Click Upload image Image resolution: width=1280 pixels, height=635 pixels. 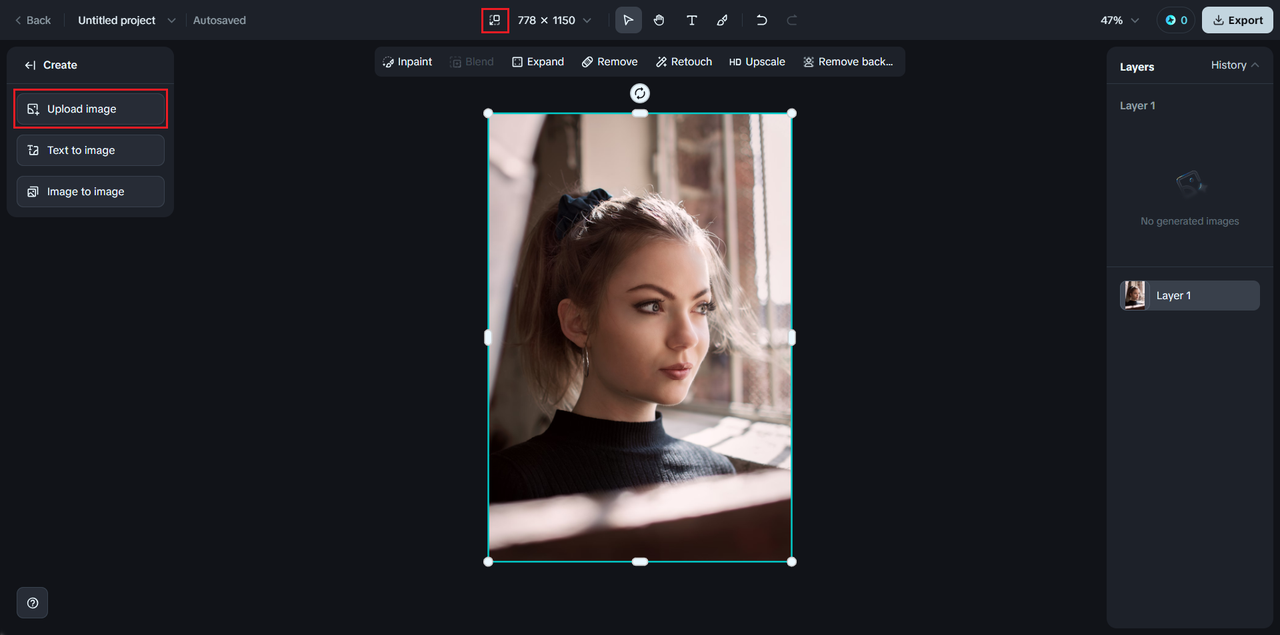click(x=90, y=109)
